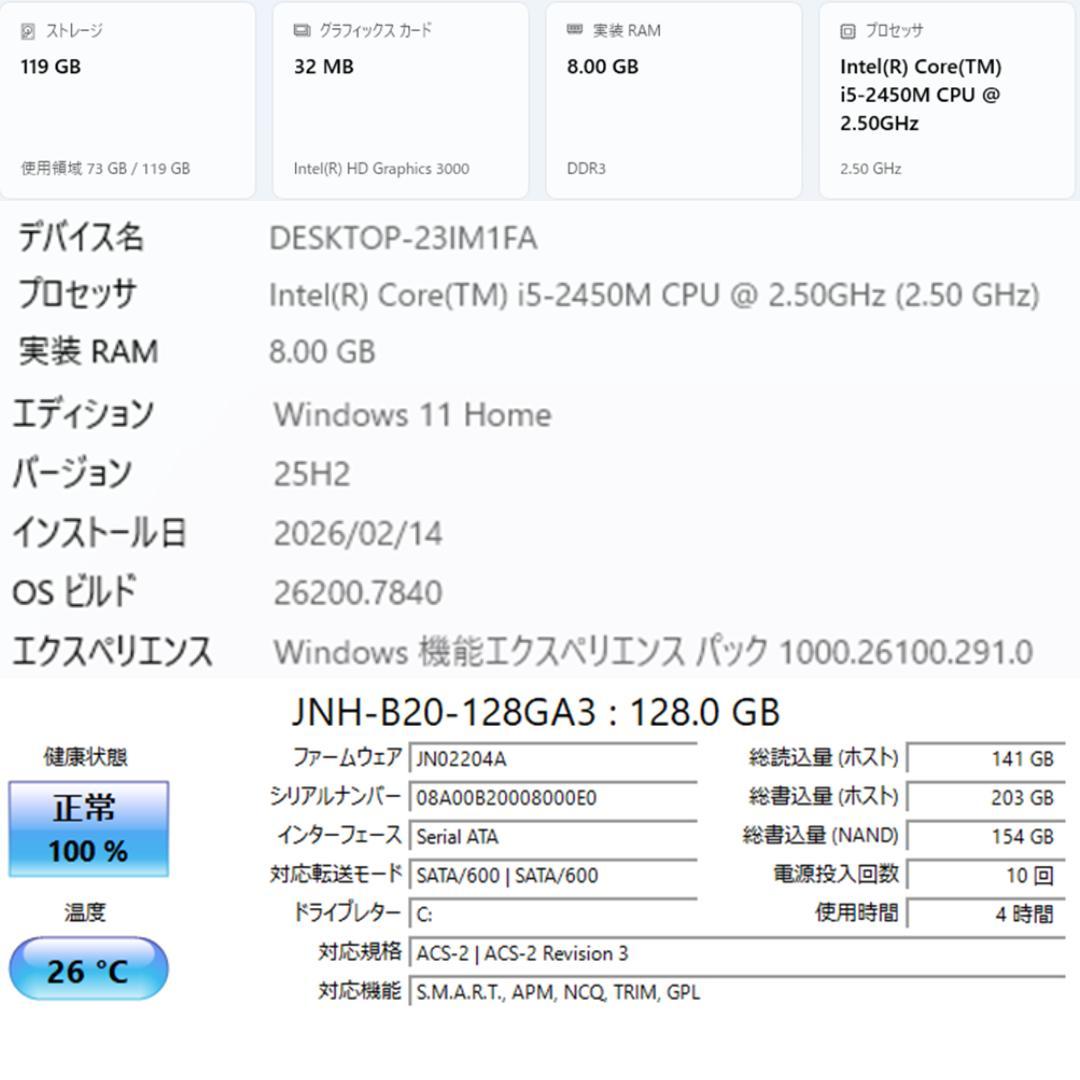Click the エクスペリエンス label

point(113,652)
